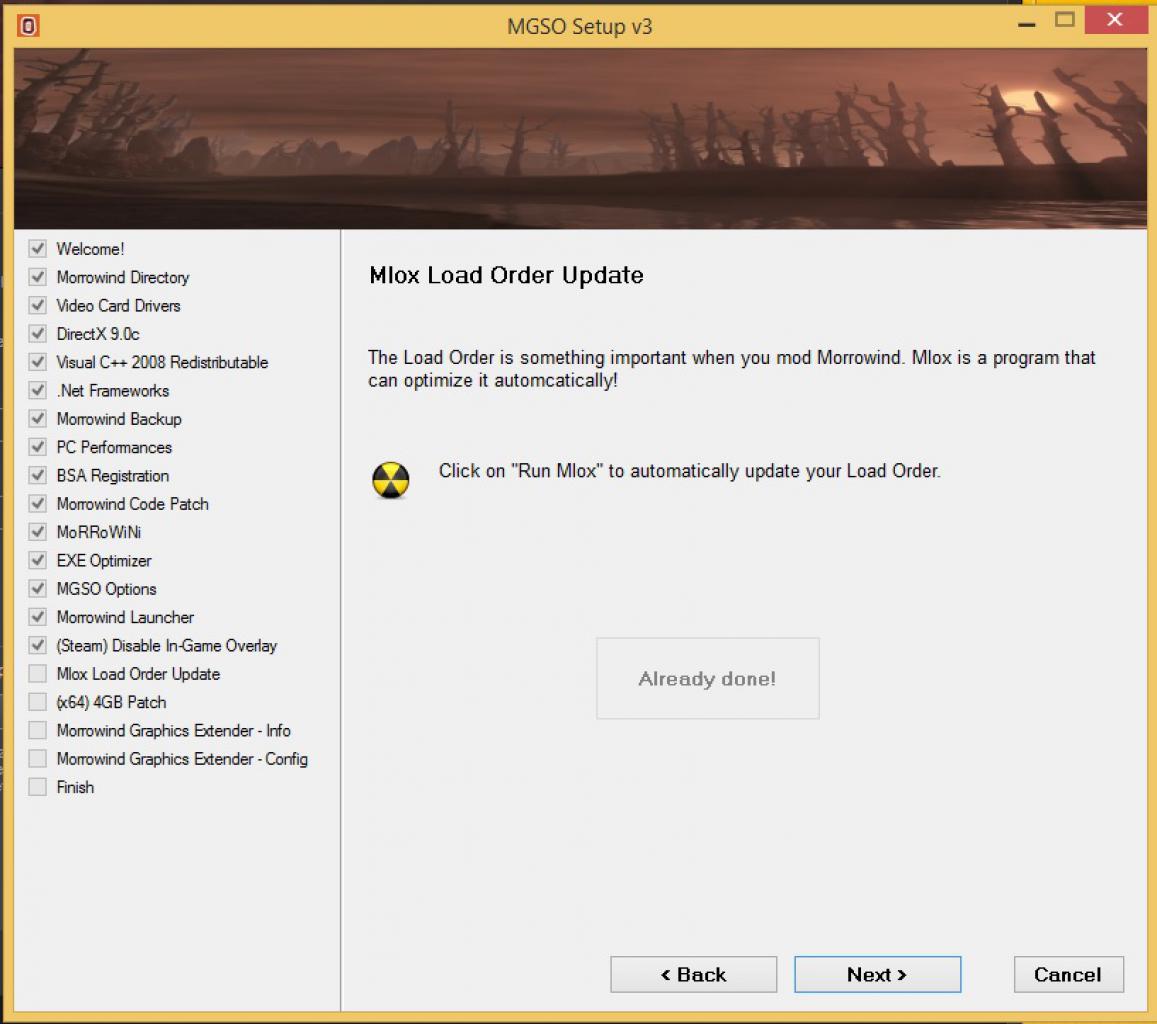Click the Already done! button

[708, 679]
